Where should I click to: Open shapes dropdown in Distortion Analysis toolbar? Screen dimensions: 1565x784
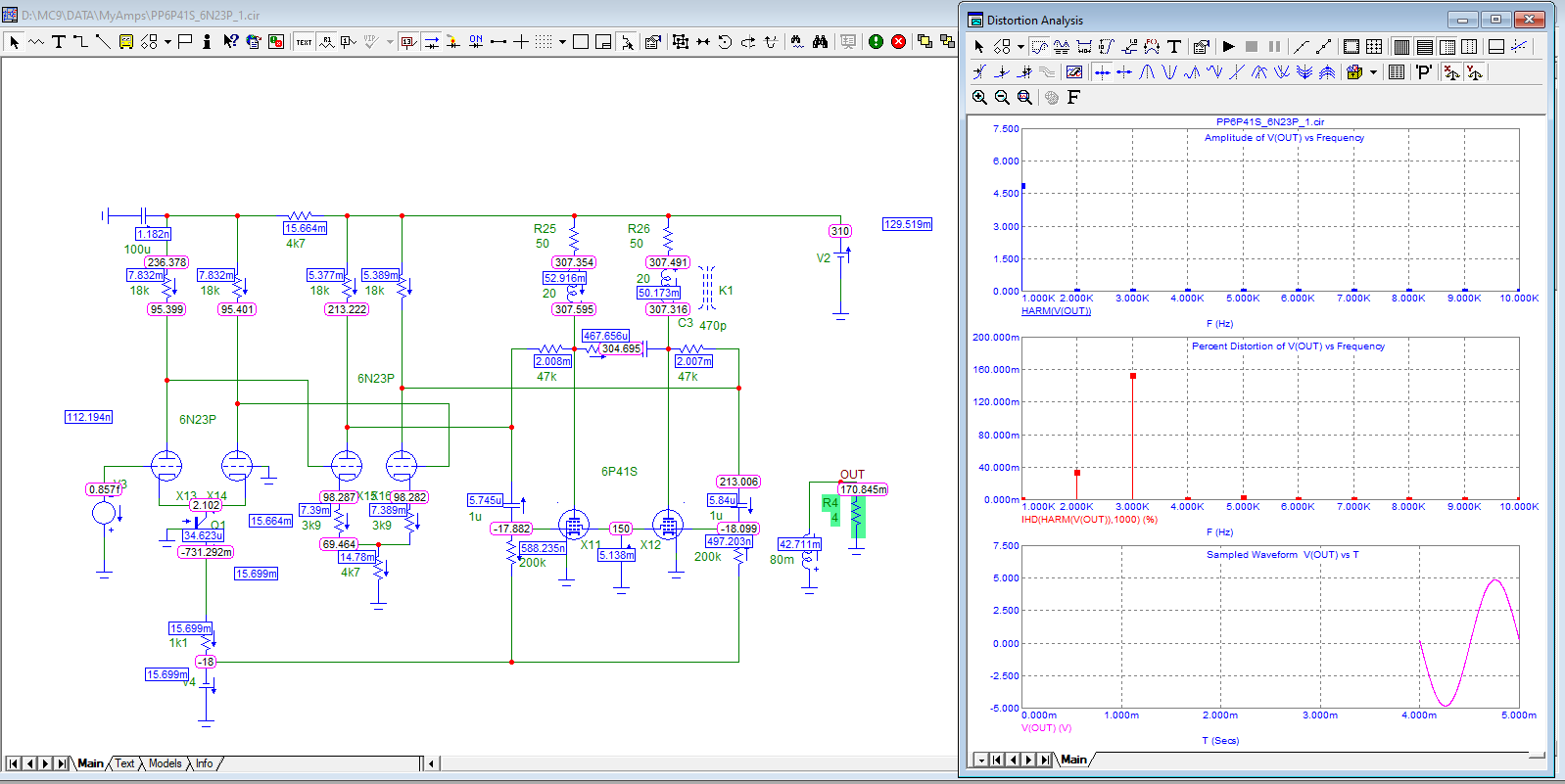pos(1020,46)
